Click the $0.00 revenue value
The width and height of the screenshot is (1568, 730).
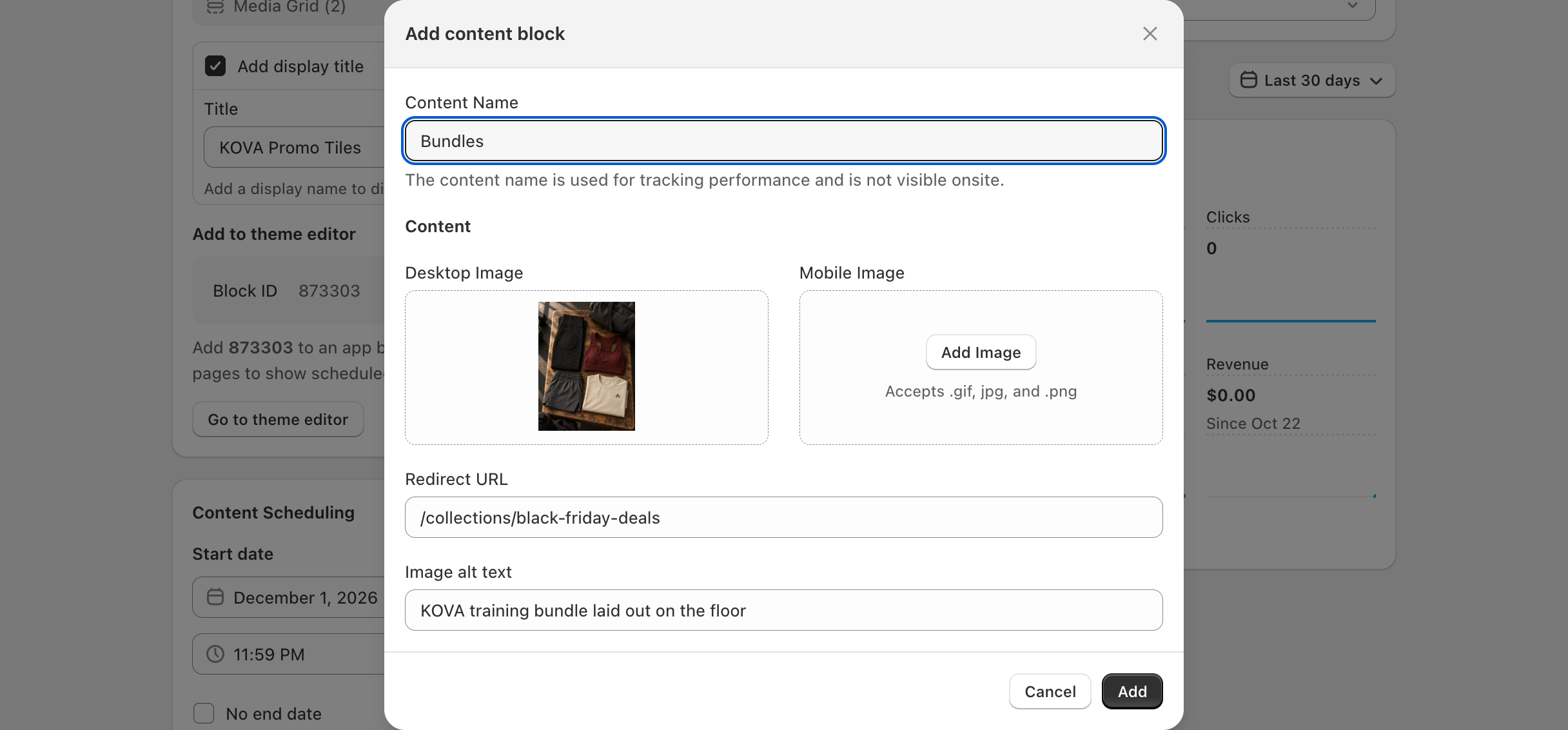[x=1231, y=395]
